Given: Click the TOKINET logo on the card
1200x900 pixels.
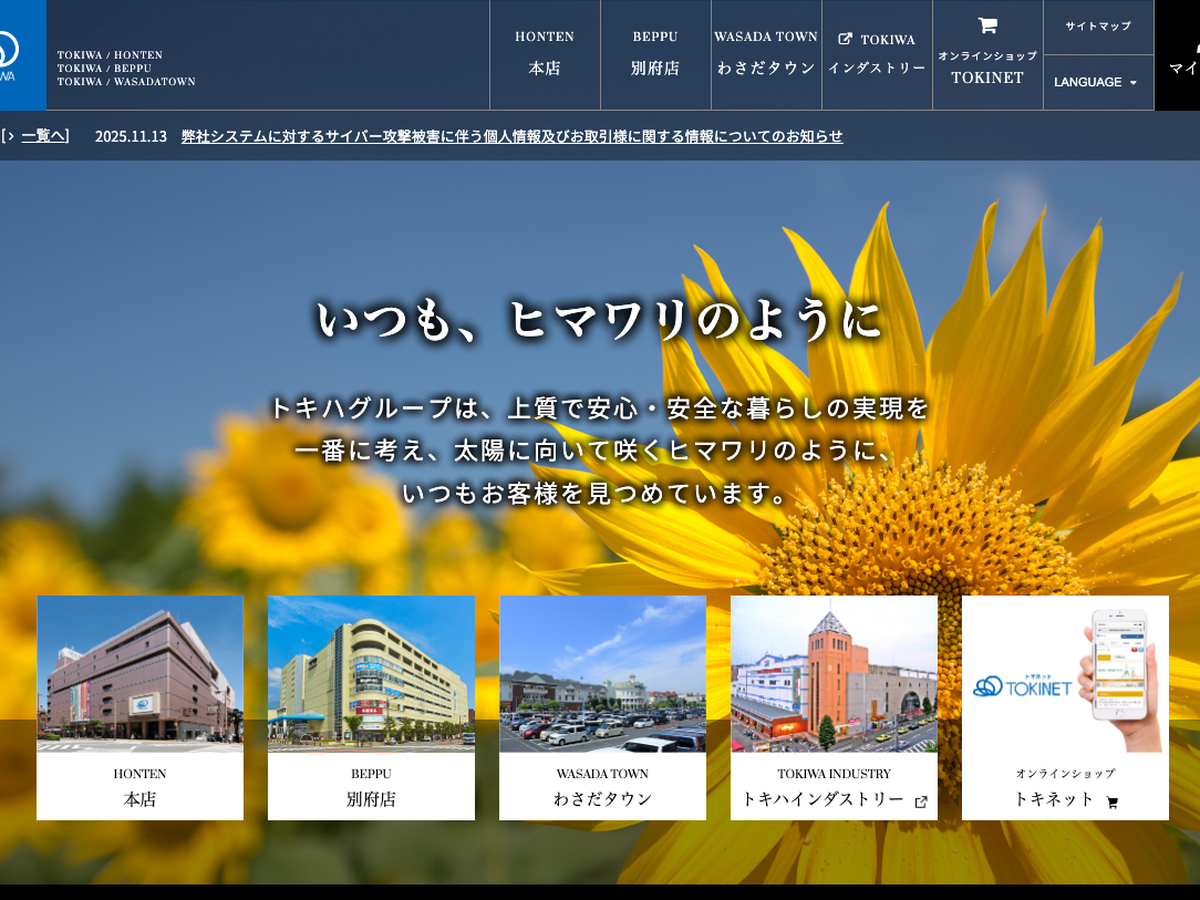Looking at the screenshot, I should [x=1022, y=687].
